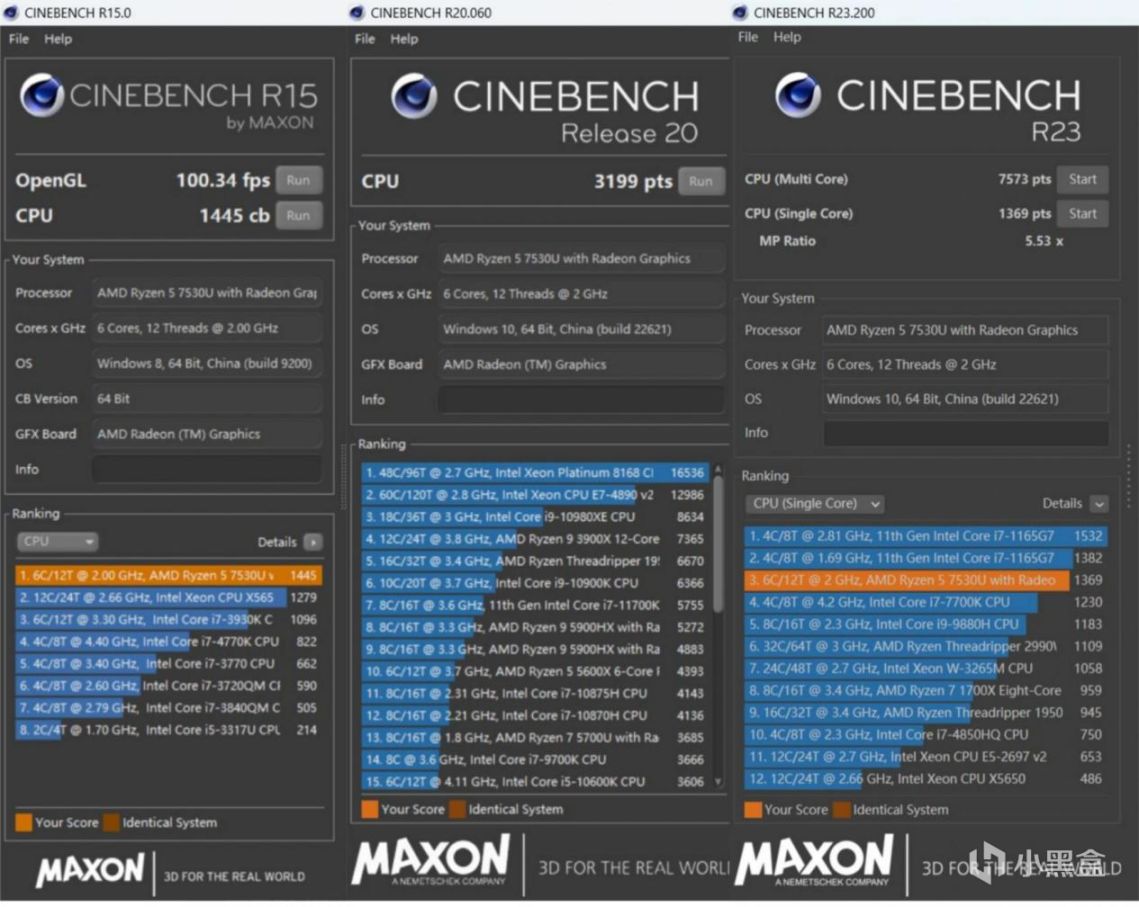Select the Core i9-10900K row in R20
Image resolution: width=1139 pixels, height=907 pixels.
(535, 582)
